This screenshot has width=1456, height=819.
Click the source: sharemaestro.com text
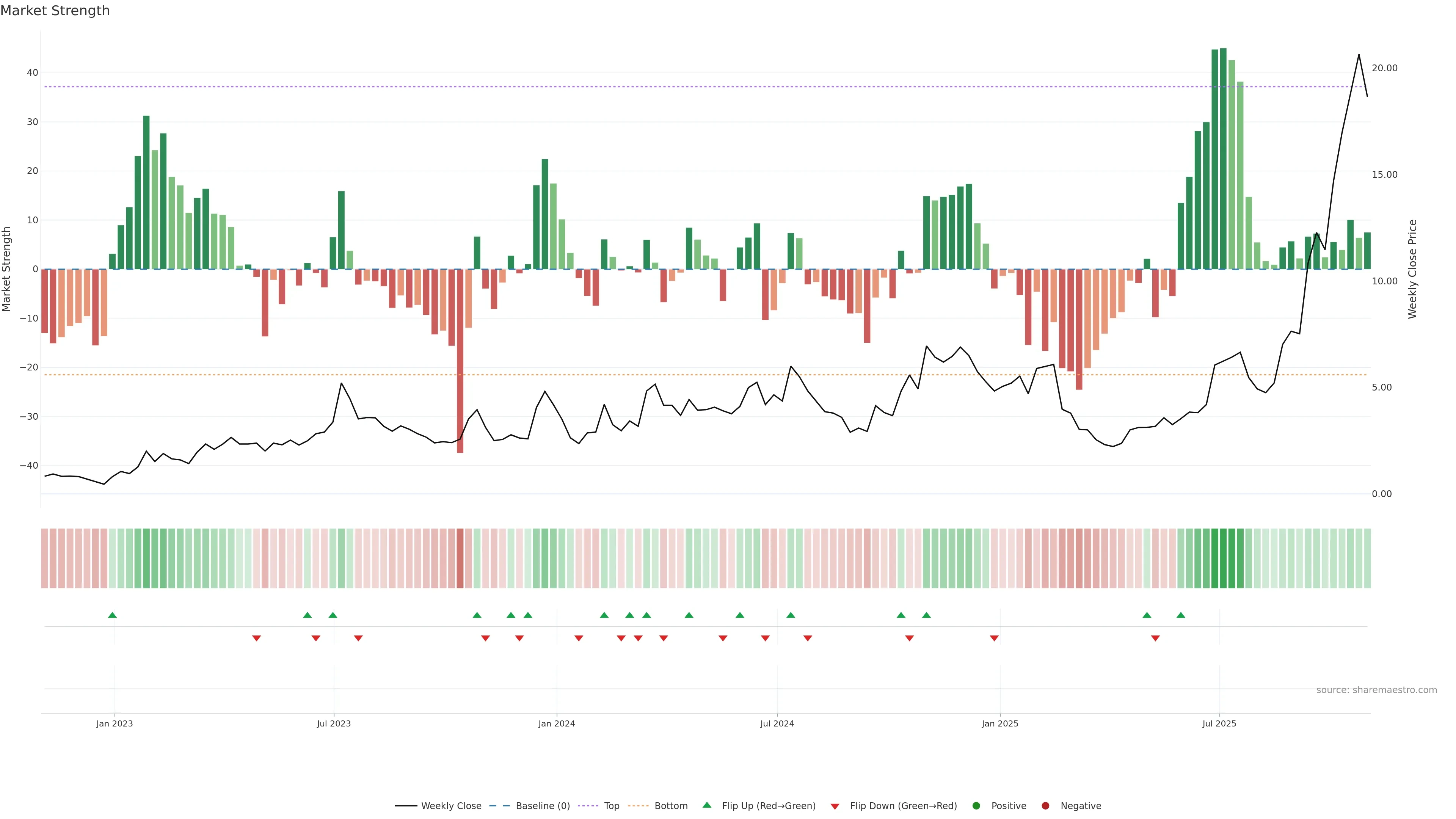pyautogui.click(x=1376, y=690)
